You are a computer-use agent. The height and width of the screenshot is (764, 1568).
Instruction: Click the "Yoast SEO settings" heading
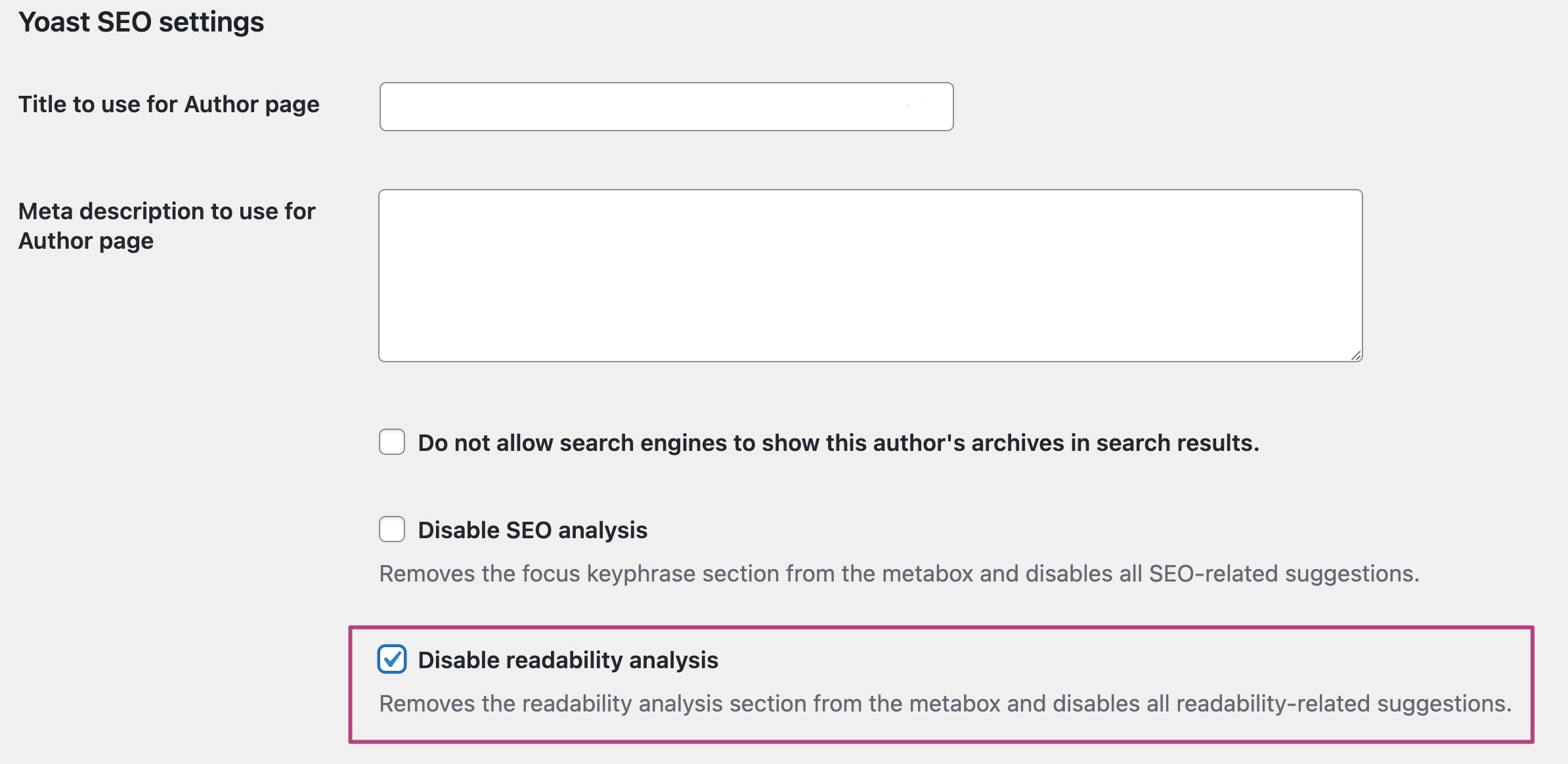(141, 22)
